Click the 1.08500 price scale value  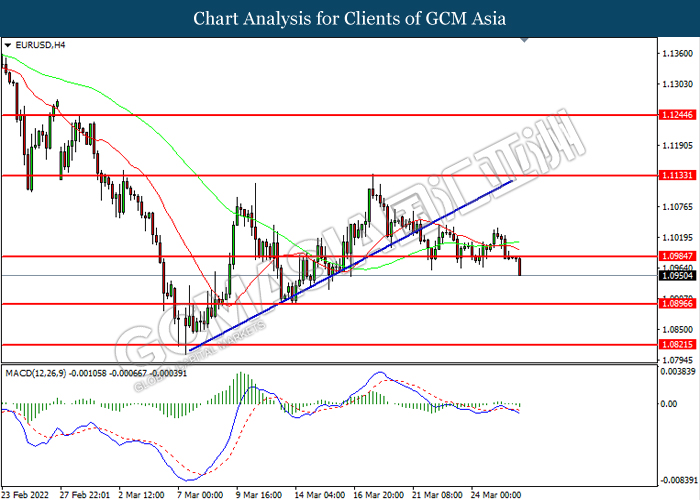pyautogui.click(x=678, y=329)
